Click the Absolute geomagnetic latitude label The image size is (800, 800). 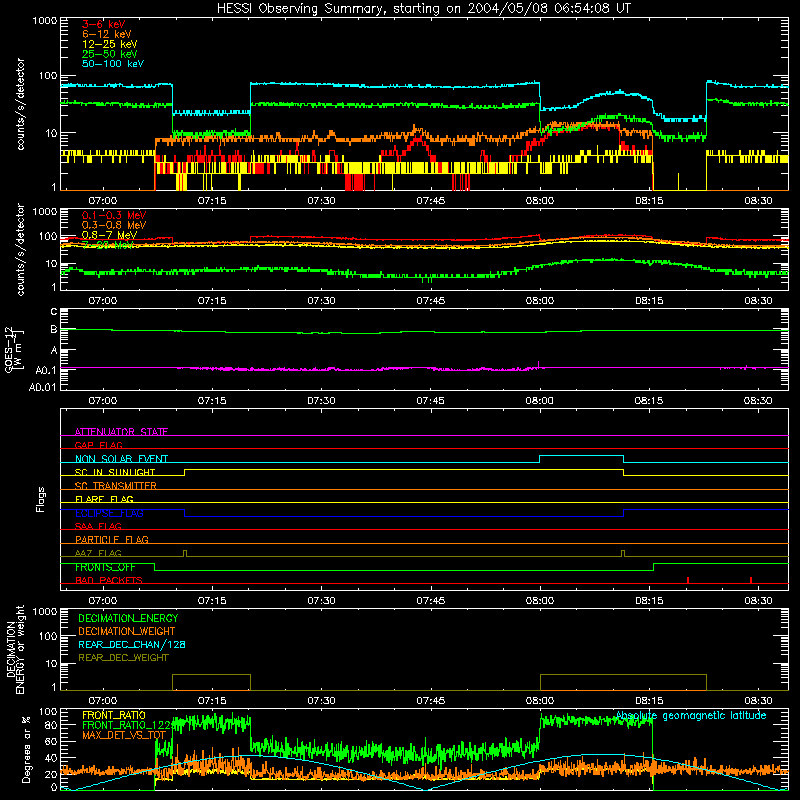click(691, 716)
